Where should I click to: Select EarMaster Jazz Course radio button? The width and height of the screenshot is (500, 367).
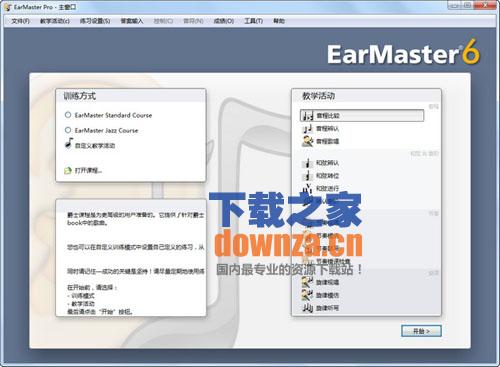pyautogui.click(x=68, y=130)
